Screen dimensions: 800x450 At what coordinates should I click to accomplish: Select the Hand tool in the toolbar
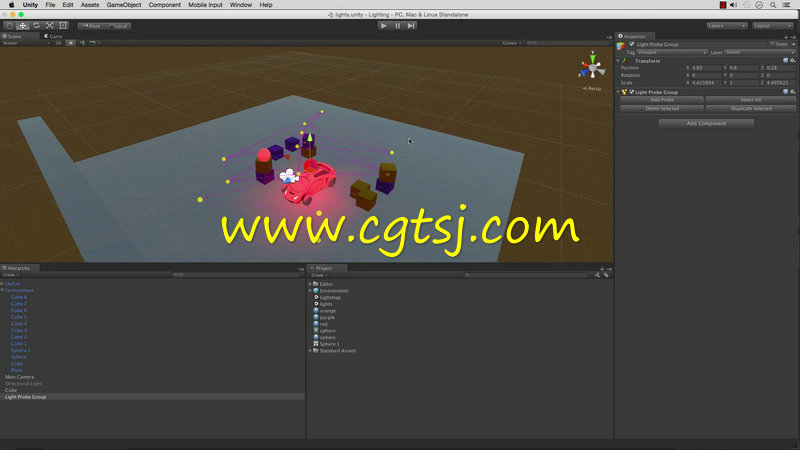coord(9,26)
